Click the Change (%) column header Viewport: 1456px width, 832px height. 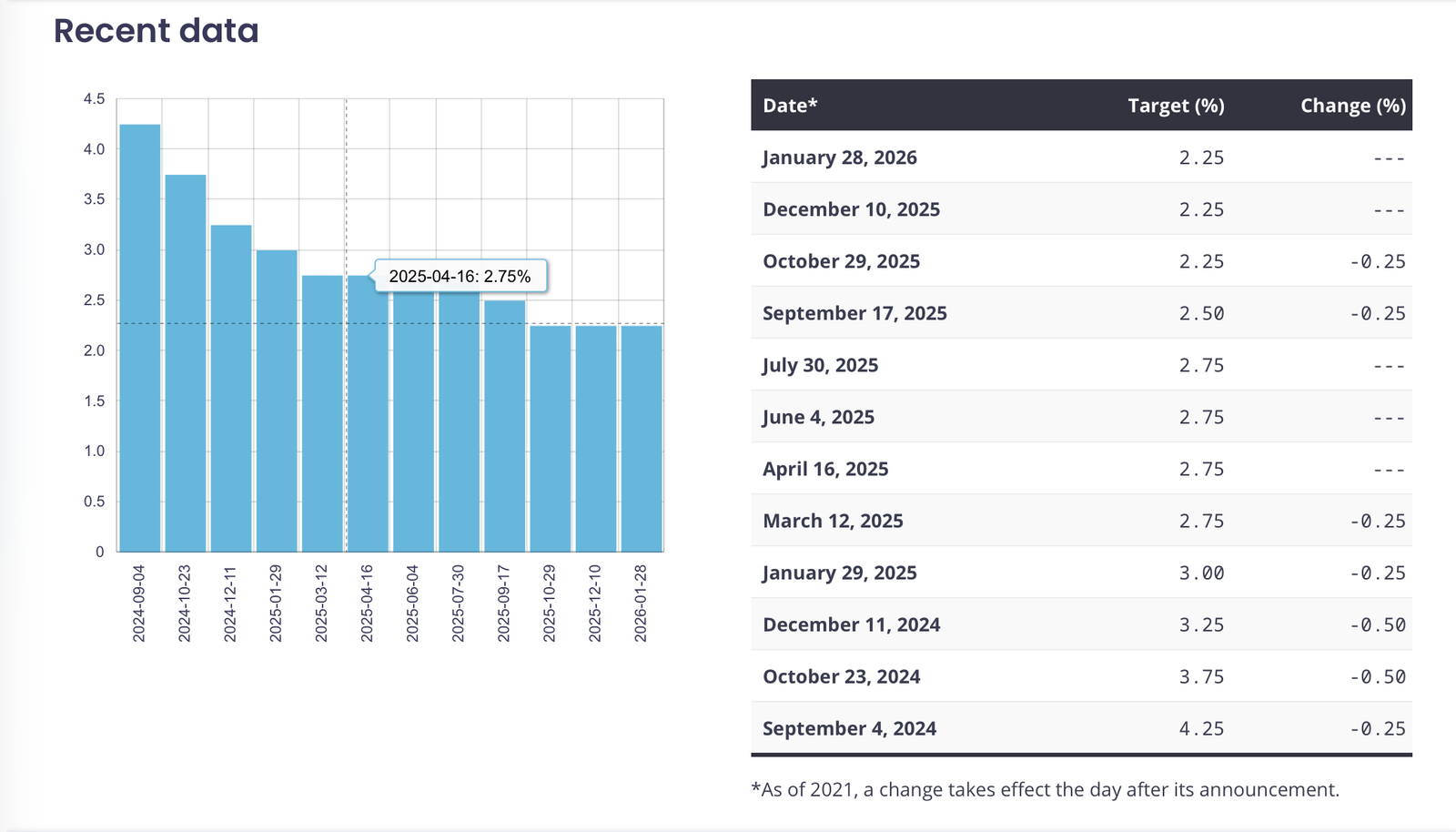tap(1352, 106)
